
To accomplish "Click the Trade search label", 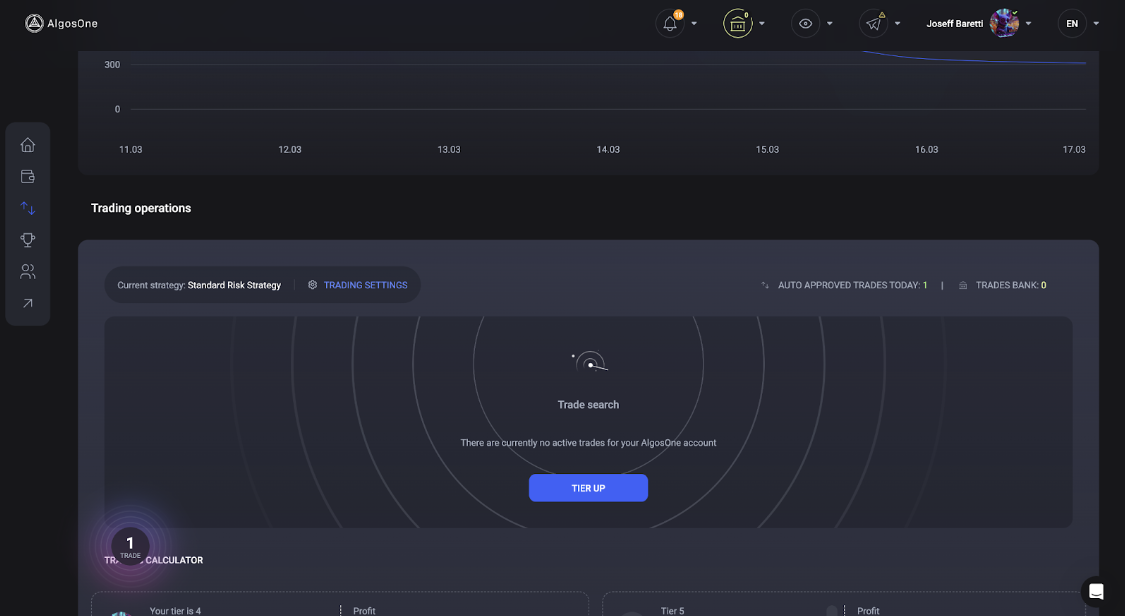I will (588, 405).
